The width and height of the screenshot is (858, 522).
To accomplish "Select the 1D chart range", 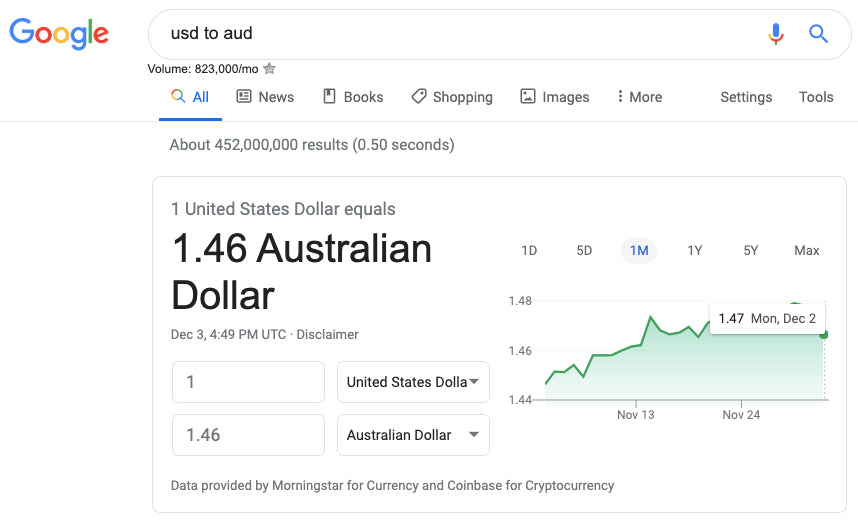I will tap(529, 250).
